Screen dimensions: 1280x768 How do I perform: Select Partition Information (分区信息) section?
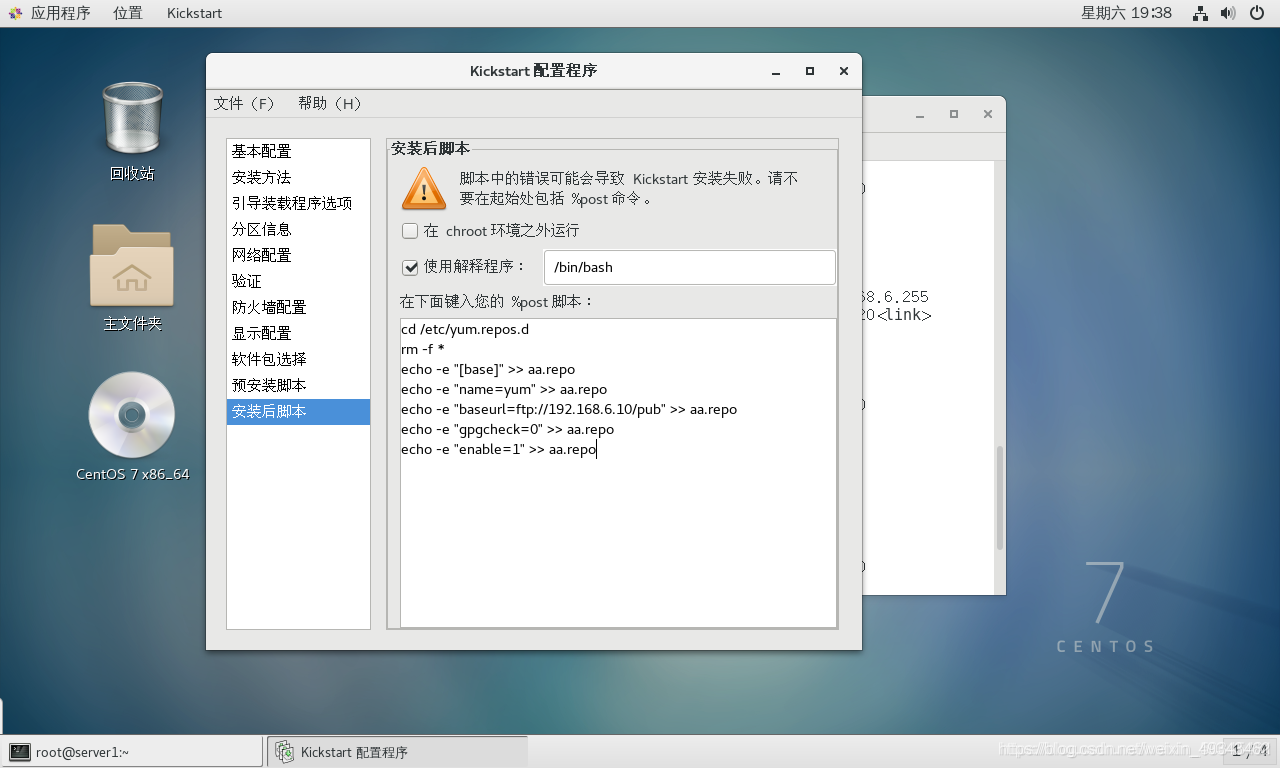tap(298, 229)
